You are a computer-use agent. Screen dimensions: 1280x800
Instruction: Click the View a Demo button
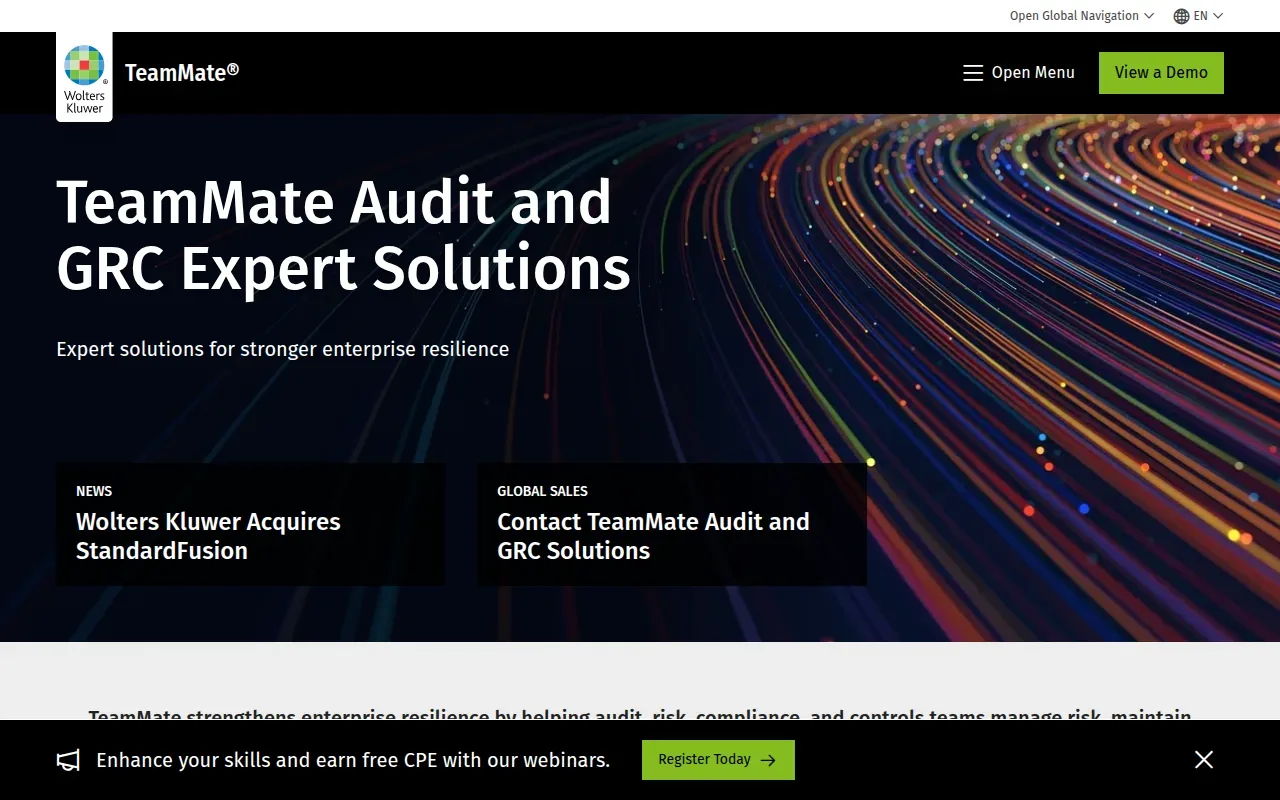click(1161, 73)
